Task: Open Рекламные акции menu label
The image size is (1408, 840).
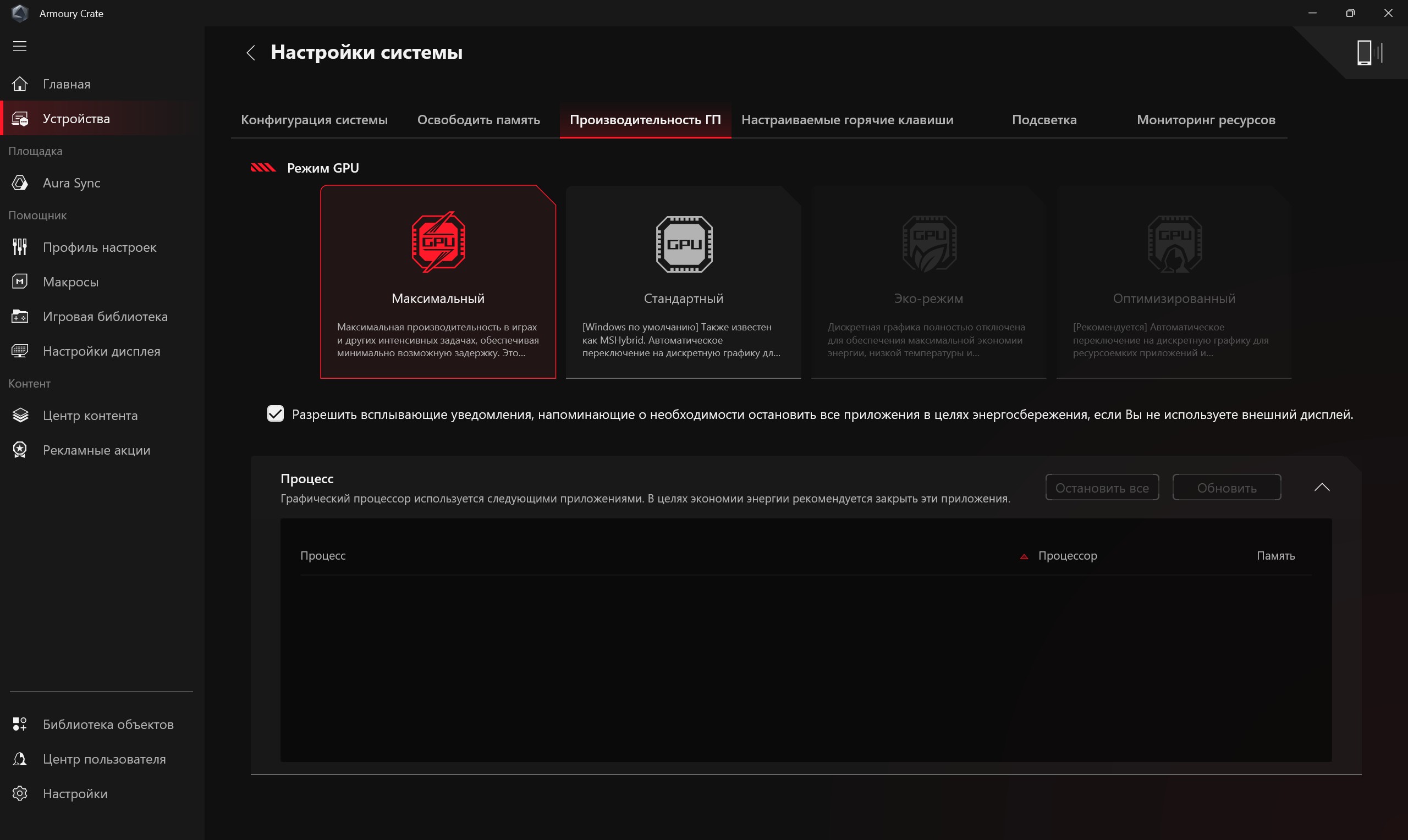Action: pyautogui.click(x=96, y=450)
